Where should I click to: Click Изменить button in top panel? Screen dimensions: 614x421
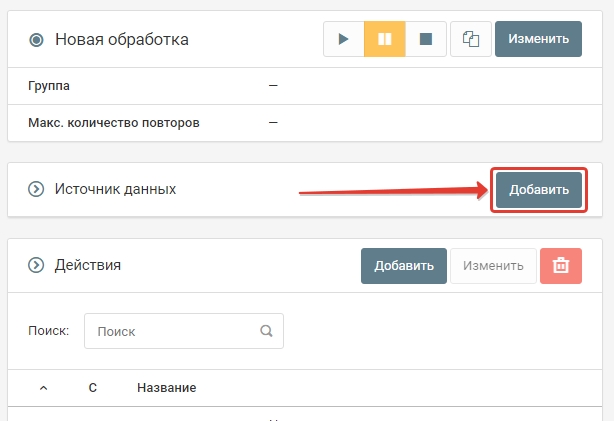539,40
